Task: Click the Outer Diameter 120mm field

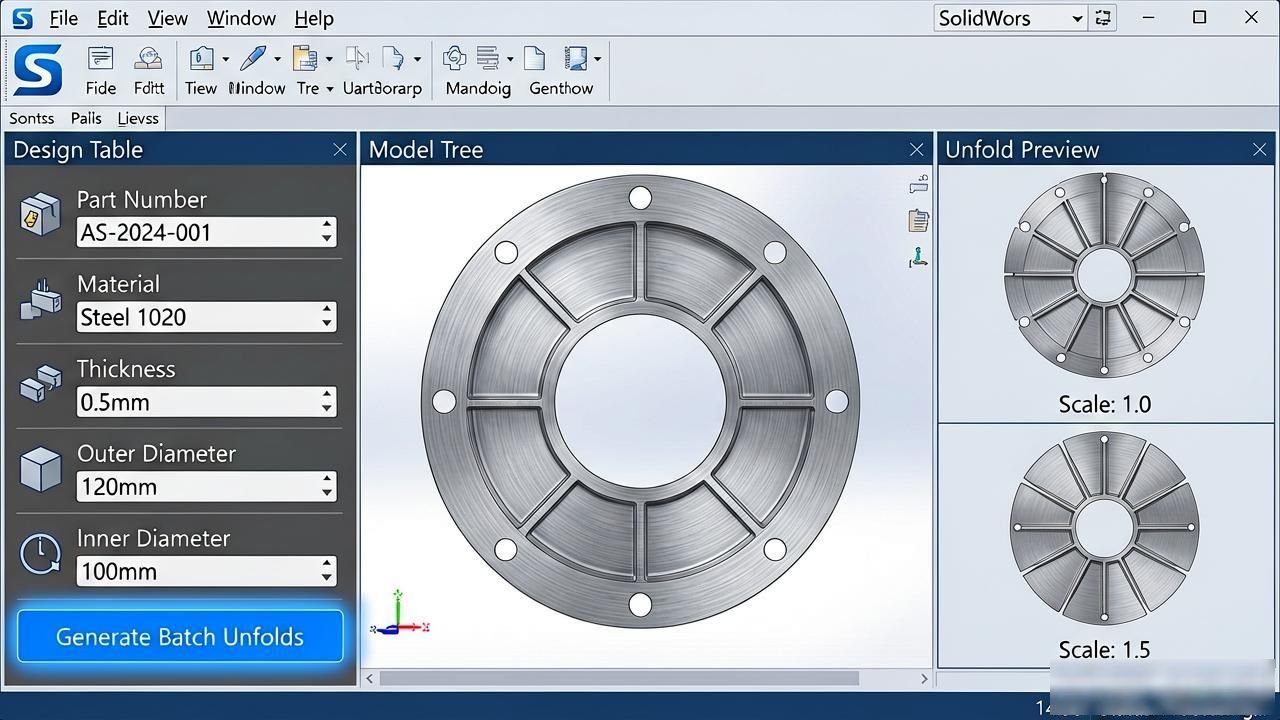Action: [x=206, y=487]
